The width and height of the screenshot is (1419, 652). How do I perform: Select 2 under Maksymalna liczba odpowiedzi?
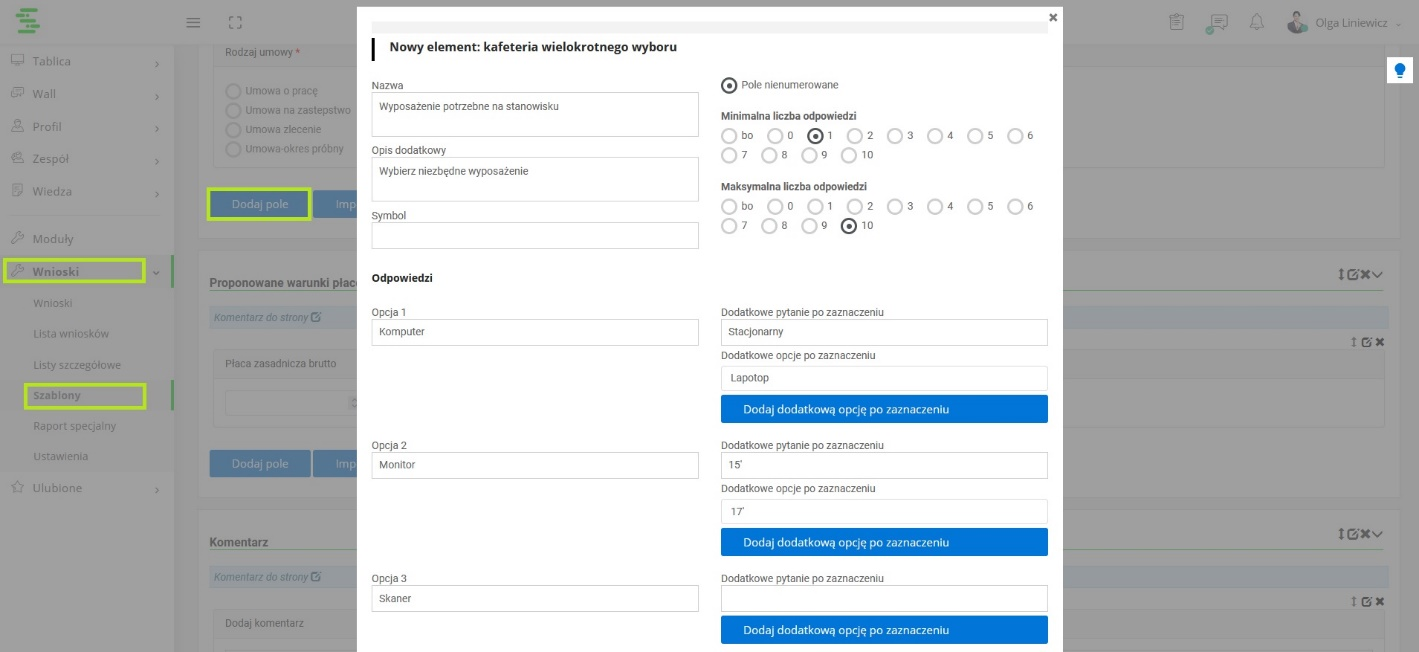(x=855, y=206)
